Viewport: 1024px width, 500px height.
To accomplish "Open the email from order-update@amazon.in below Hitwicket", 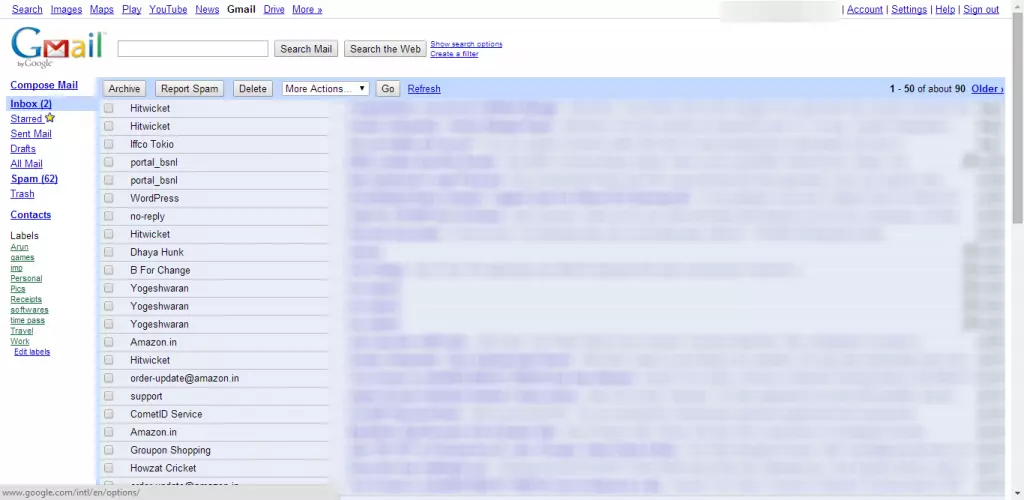I will click(x=184, y=378).
